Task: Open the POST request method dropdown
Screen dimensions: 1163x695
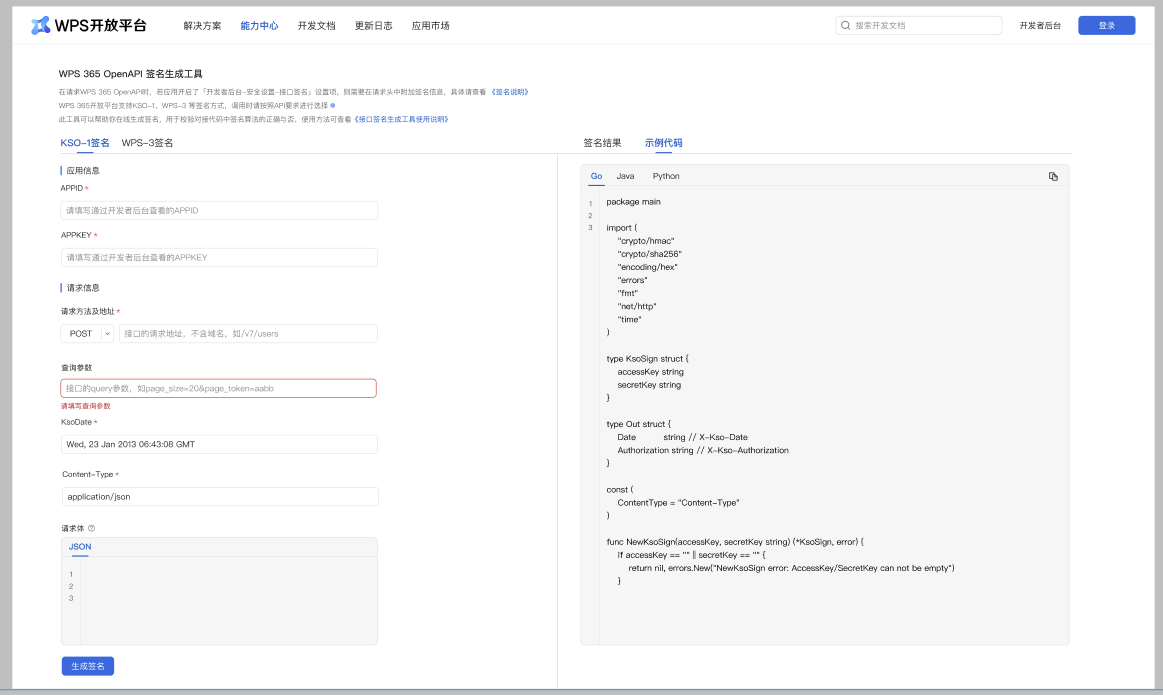Action: 108,334
